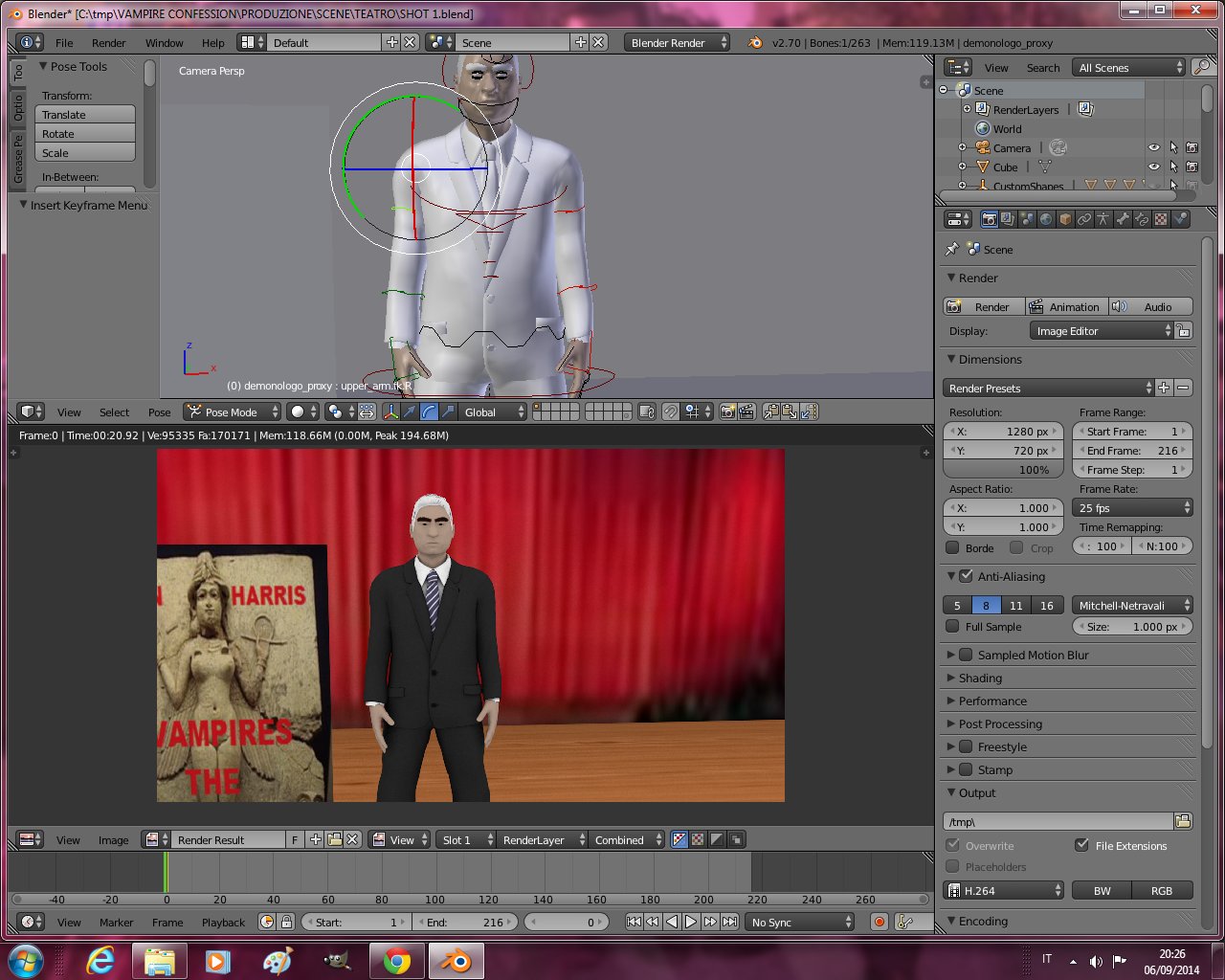Open the Global transform orientation dropdown
Screen dimensions: 1225x980
coord(493,412)
